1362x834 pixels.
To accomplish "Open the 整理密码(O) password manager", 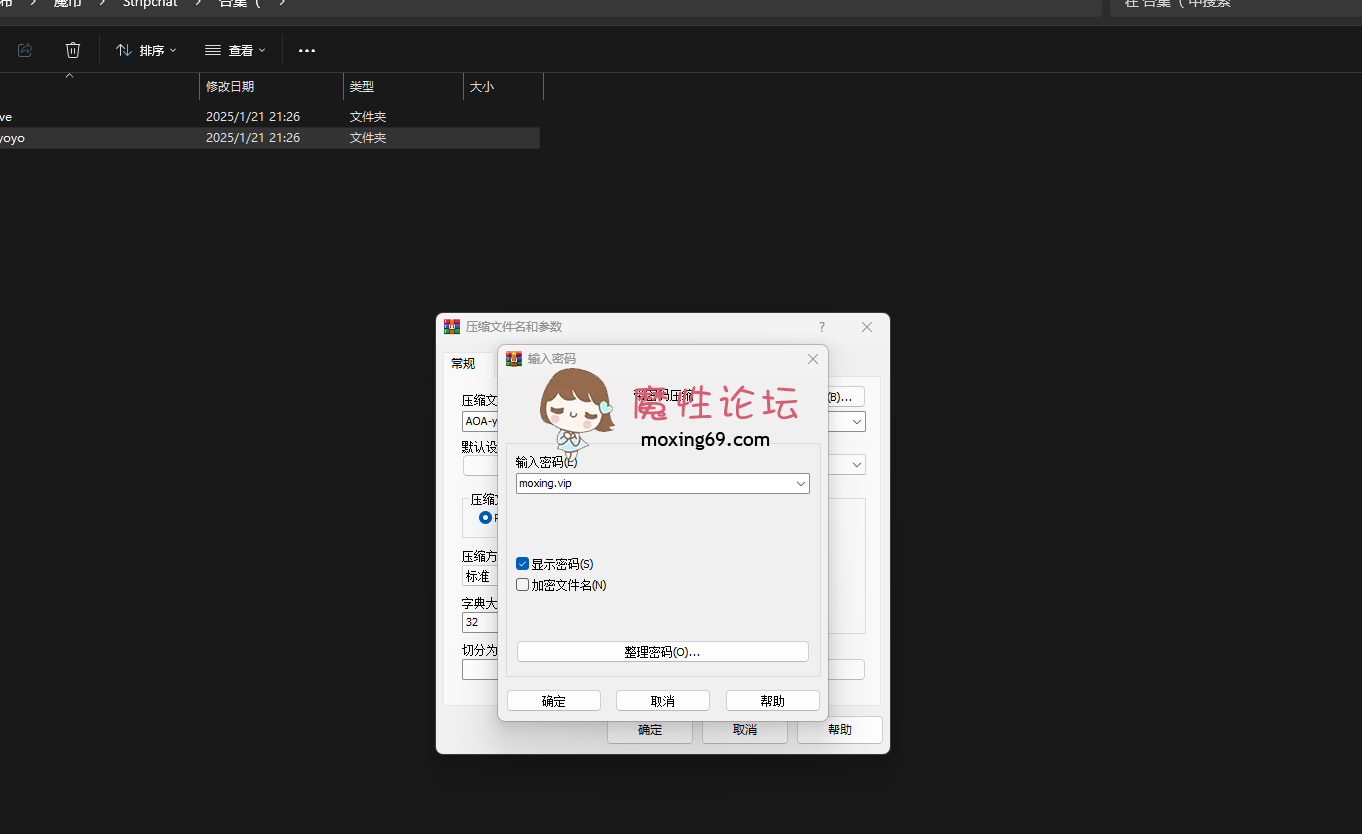I will click(x=662, y=651).
